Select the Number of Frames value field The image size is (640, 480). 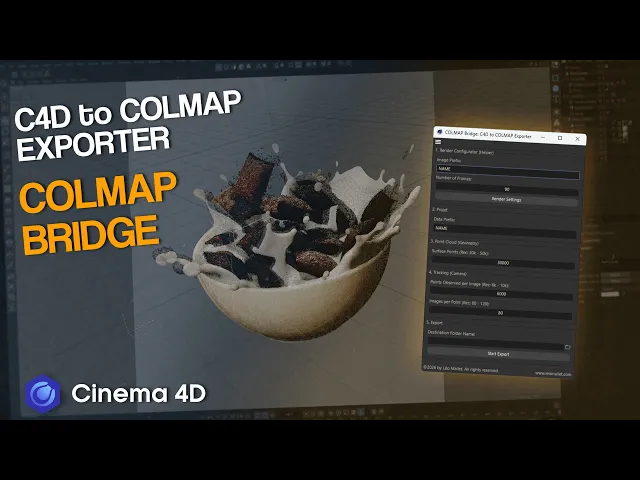click(507, 189)
